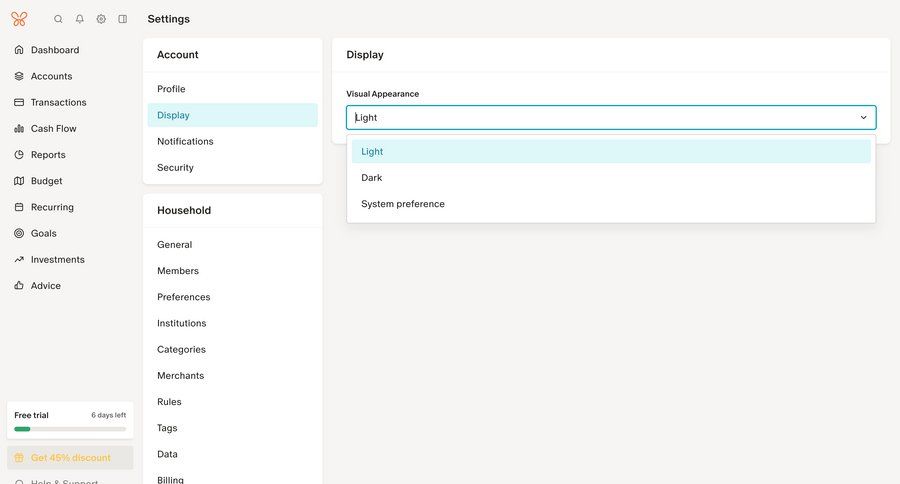Select the Dark theme option
Image resolution: width=900 pixels, height=484 pixels.
pyautogui.click(x=611, y=178)
